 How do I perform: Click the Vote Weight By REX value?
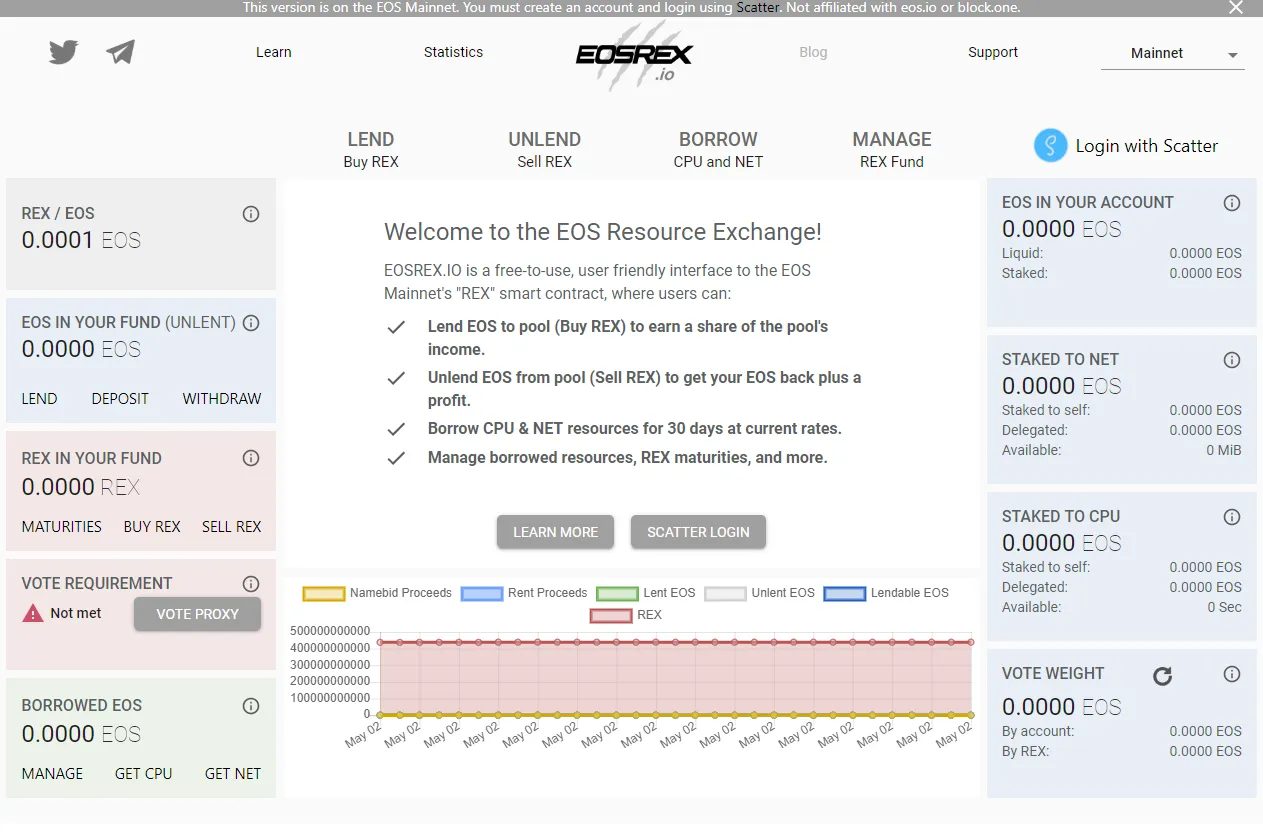coord(1206,751)
